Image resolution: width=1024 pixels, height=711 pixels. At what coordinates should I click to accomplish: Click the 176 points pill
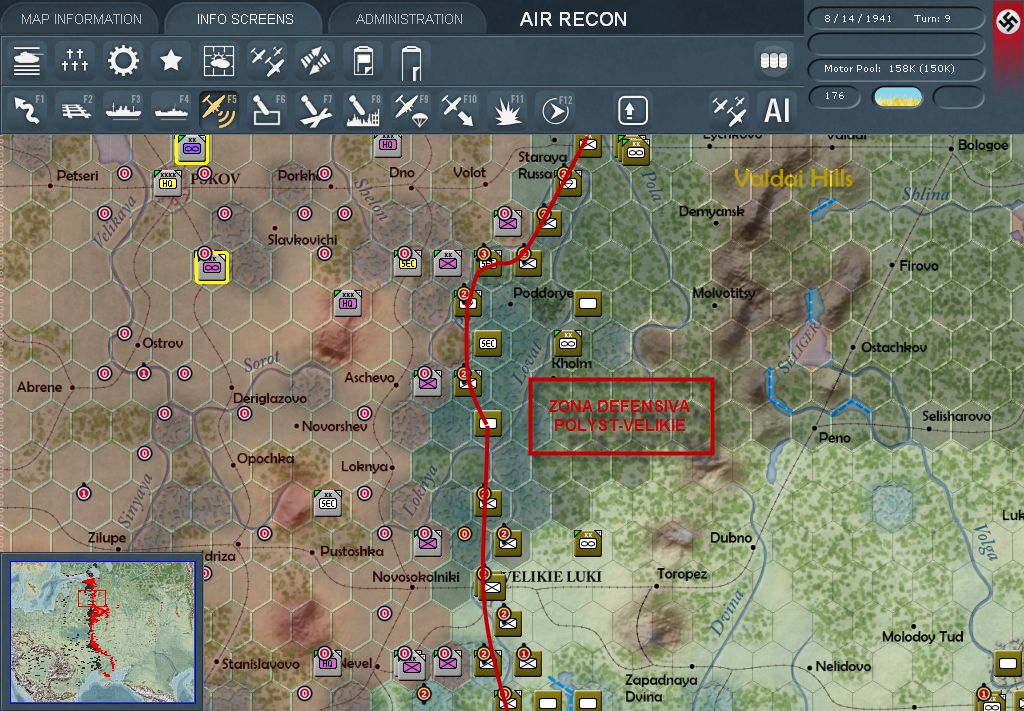835,96
